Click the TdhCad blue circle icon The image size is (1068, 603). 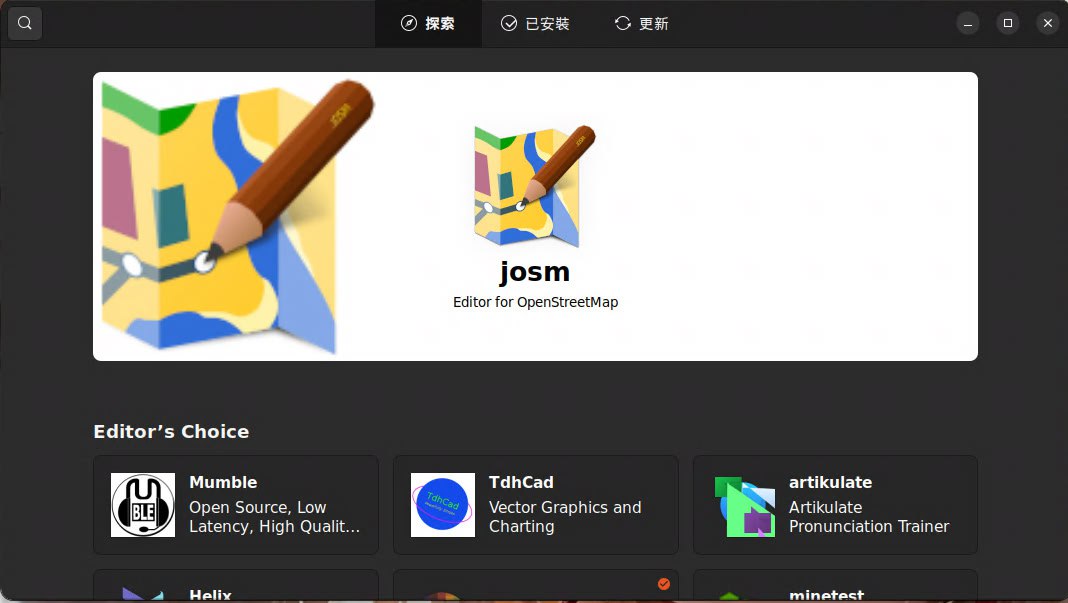[443, 505]
